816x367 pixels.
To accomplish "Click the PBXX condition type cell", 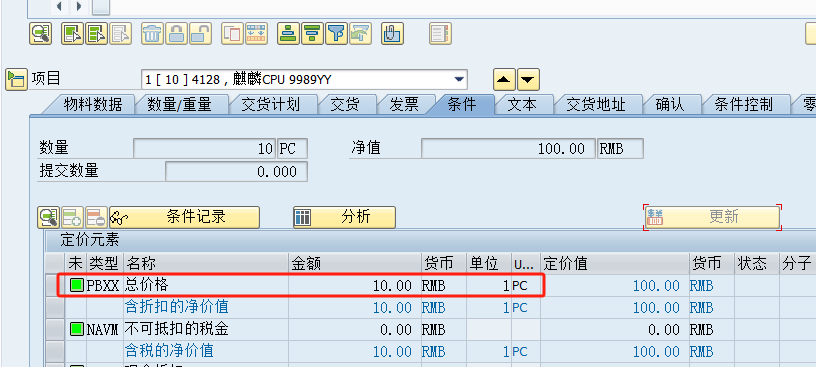I will pyautogui.click(x=104, y=285).
